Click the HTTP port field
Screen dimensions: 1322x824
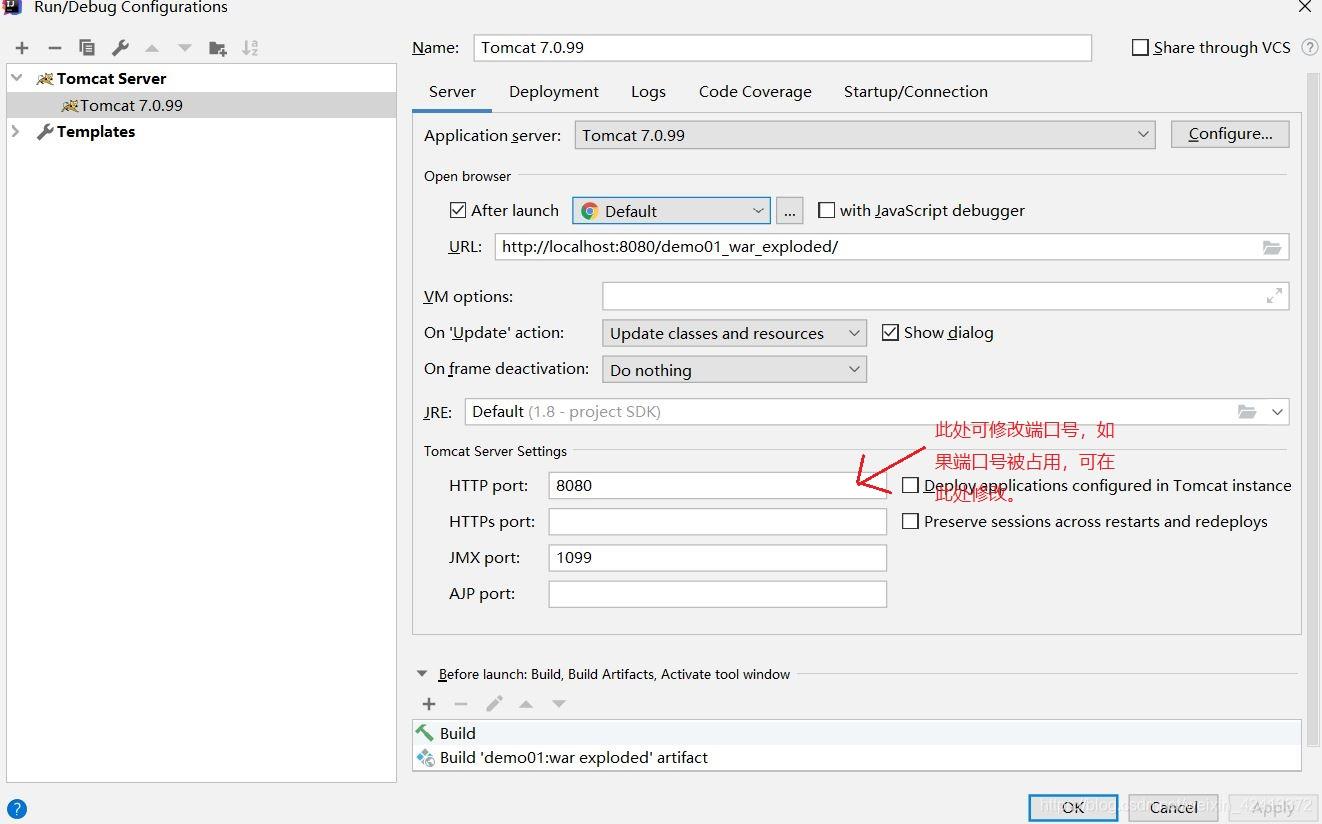pyautogui.click(x=717, y=485)
